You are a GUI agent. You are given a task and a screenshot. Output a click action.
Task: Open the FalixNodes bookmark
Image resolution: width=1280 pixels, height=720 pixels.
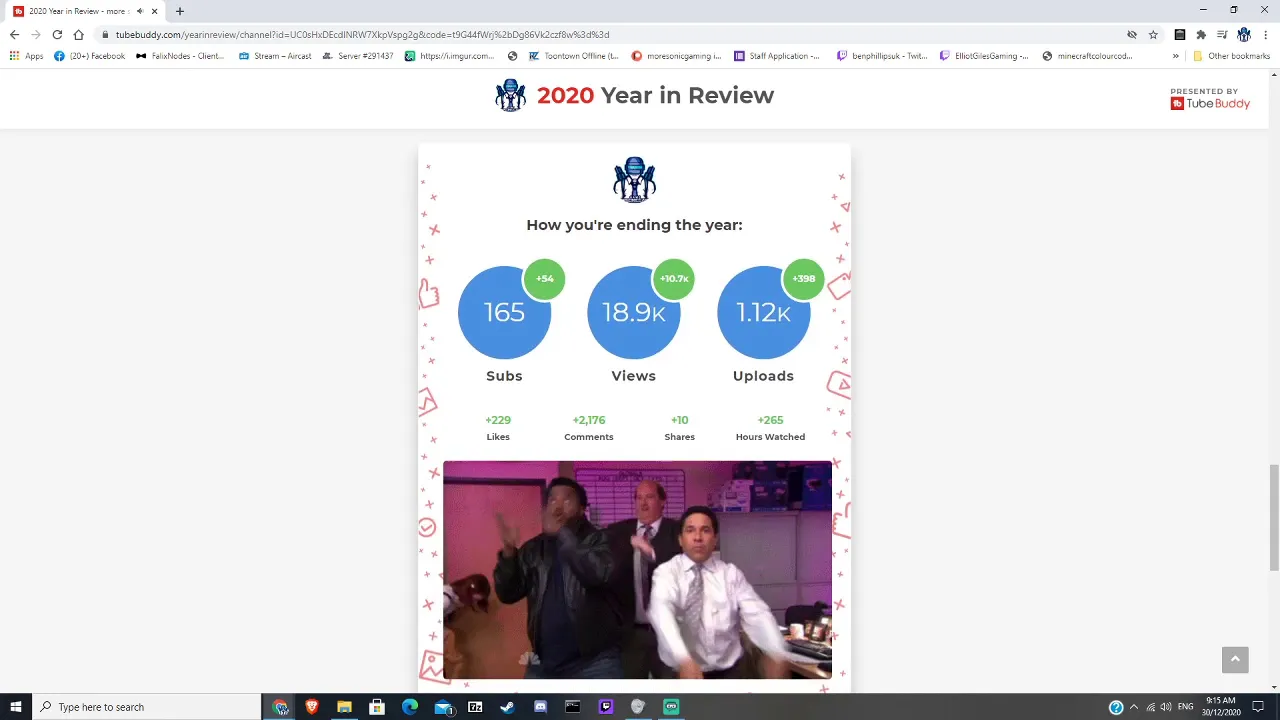point(180,56)
